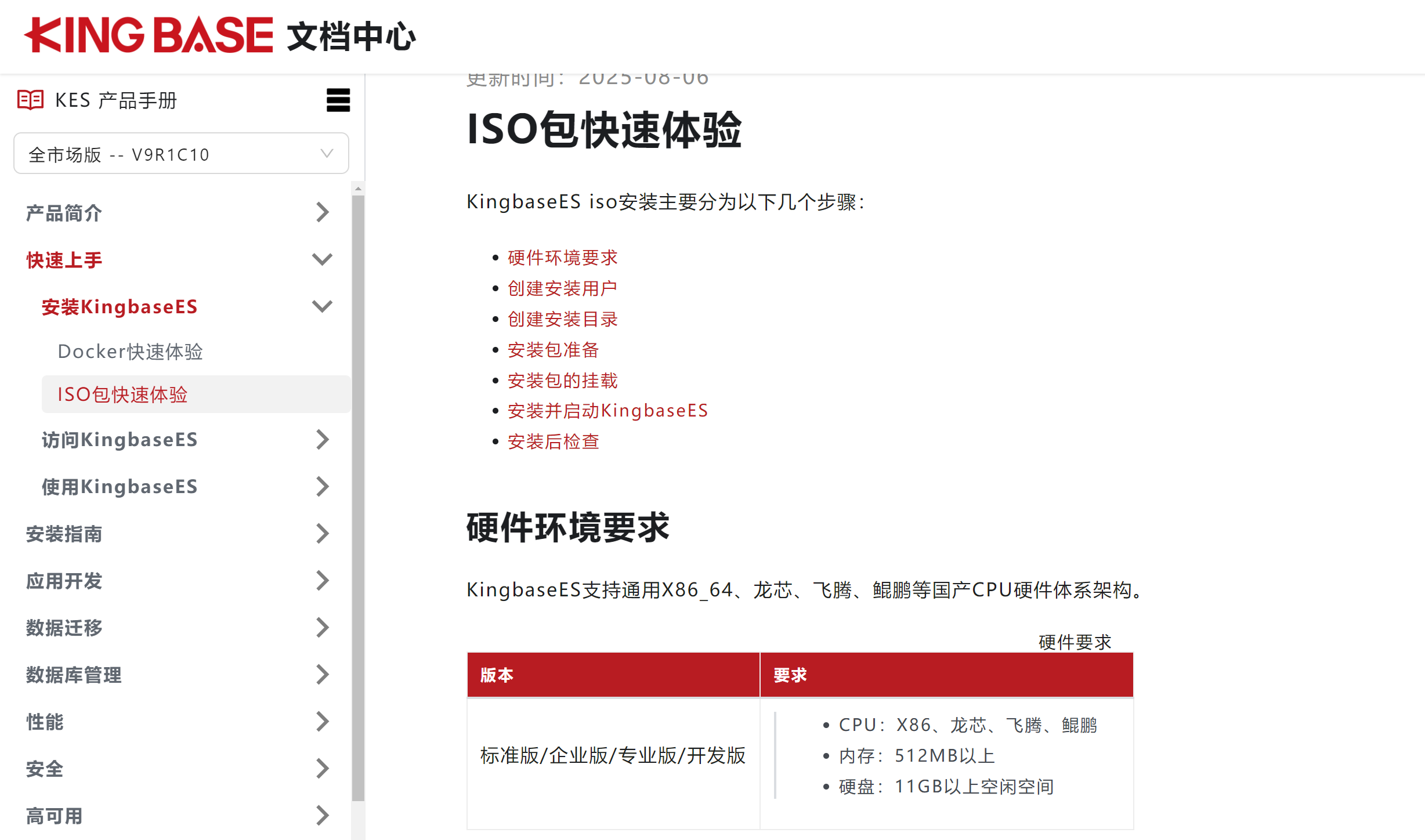
Task: Expand the 访问KingbaseES chevron arrow
Action: coord(323,440)
